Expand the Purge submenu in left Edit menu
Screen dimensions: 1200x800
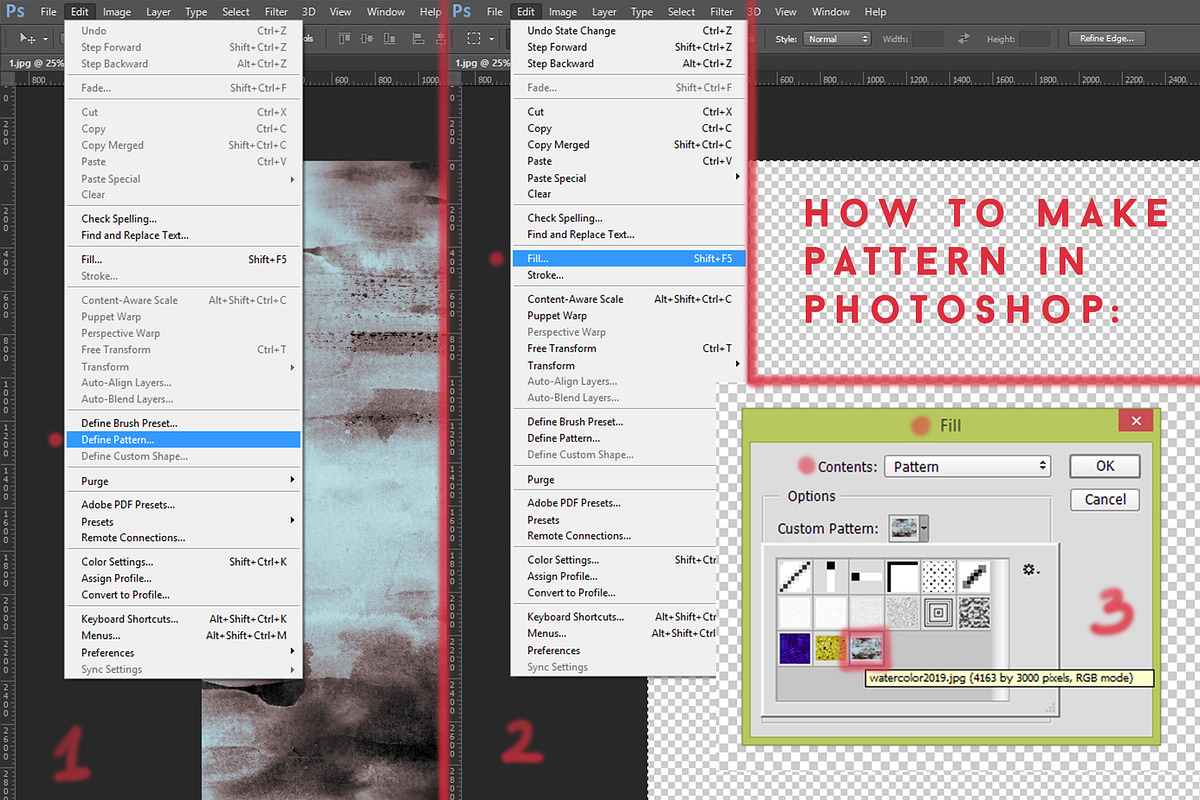(183, 481)
